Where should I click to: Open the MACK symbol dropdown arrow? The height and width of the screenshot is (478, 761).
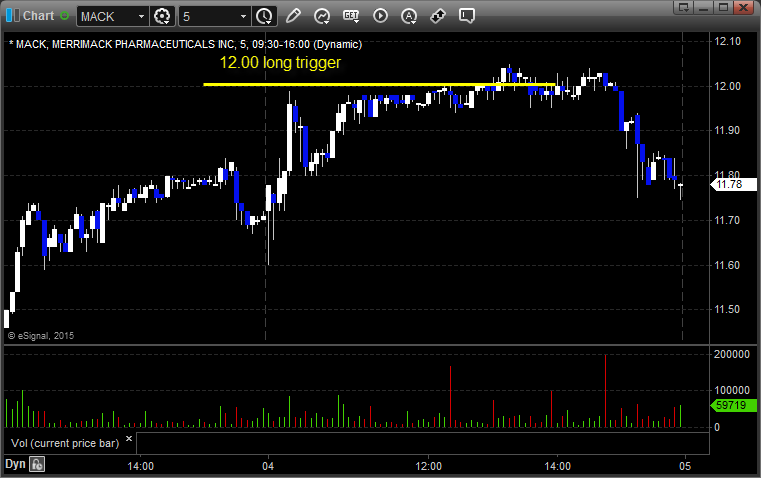141,16
